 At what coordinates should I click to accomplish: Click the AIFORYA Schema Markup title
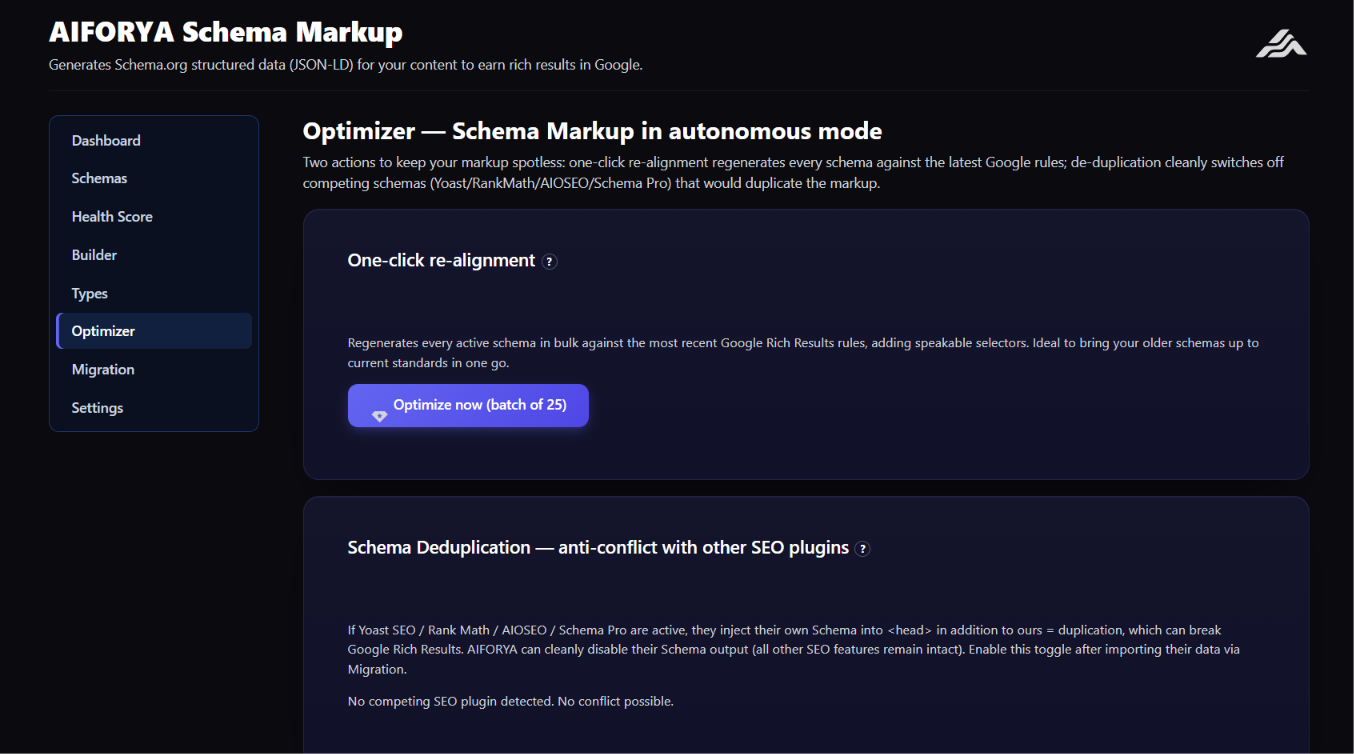point(226,32)
